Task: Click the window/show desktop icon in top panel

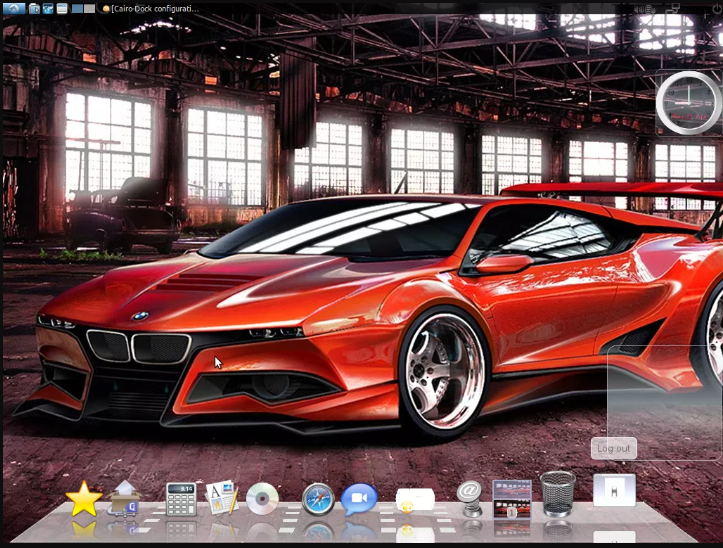Action: (x=62, y=8)
